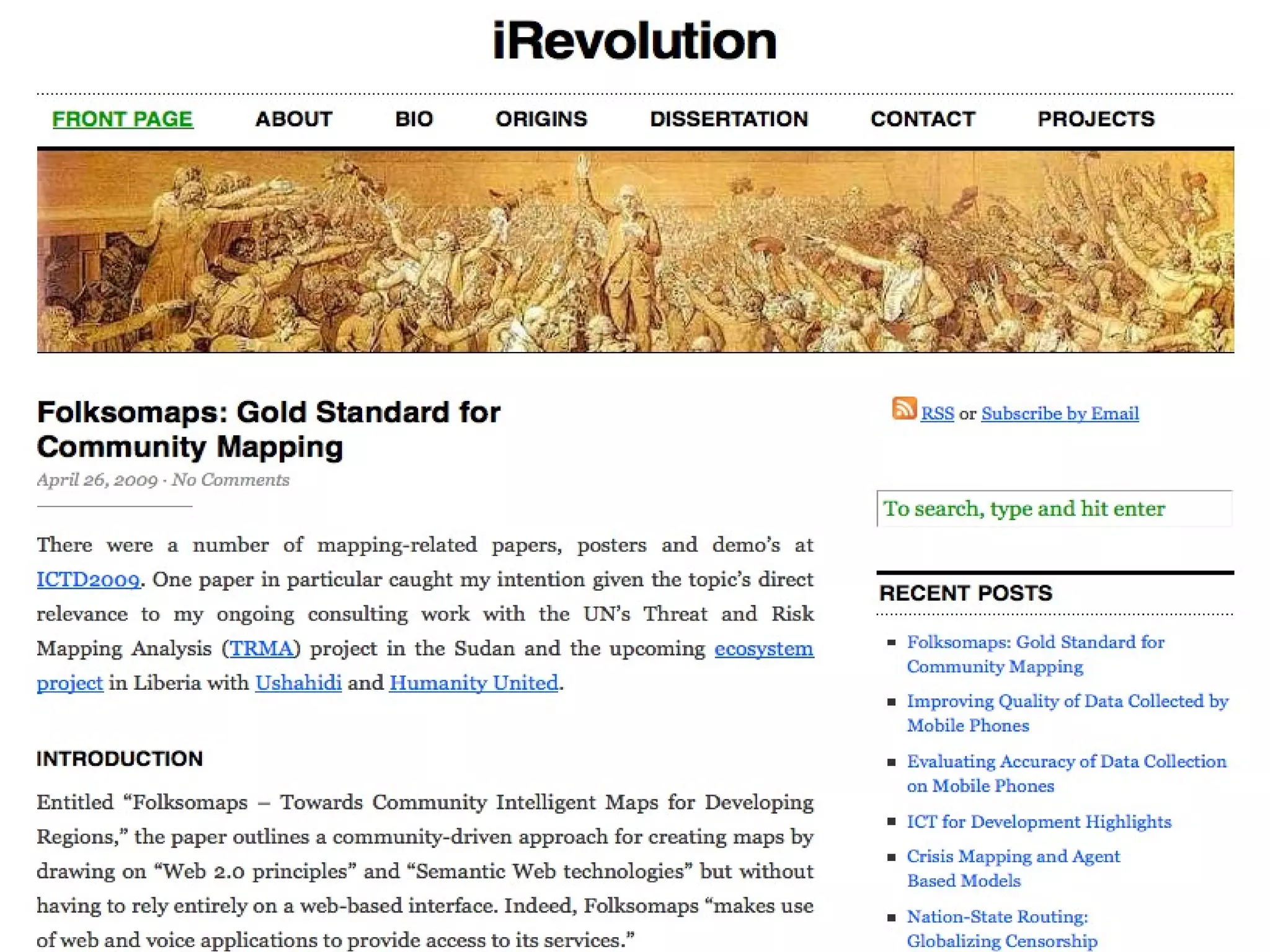The width and height of the screenshot is (1270, 952).
Task: Visit the Ushahidi link
Action: coord(298,683)
